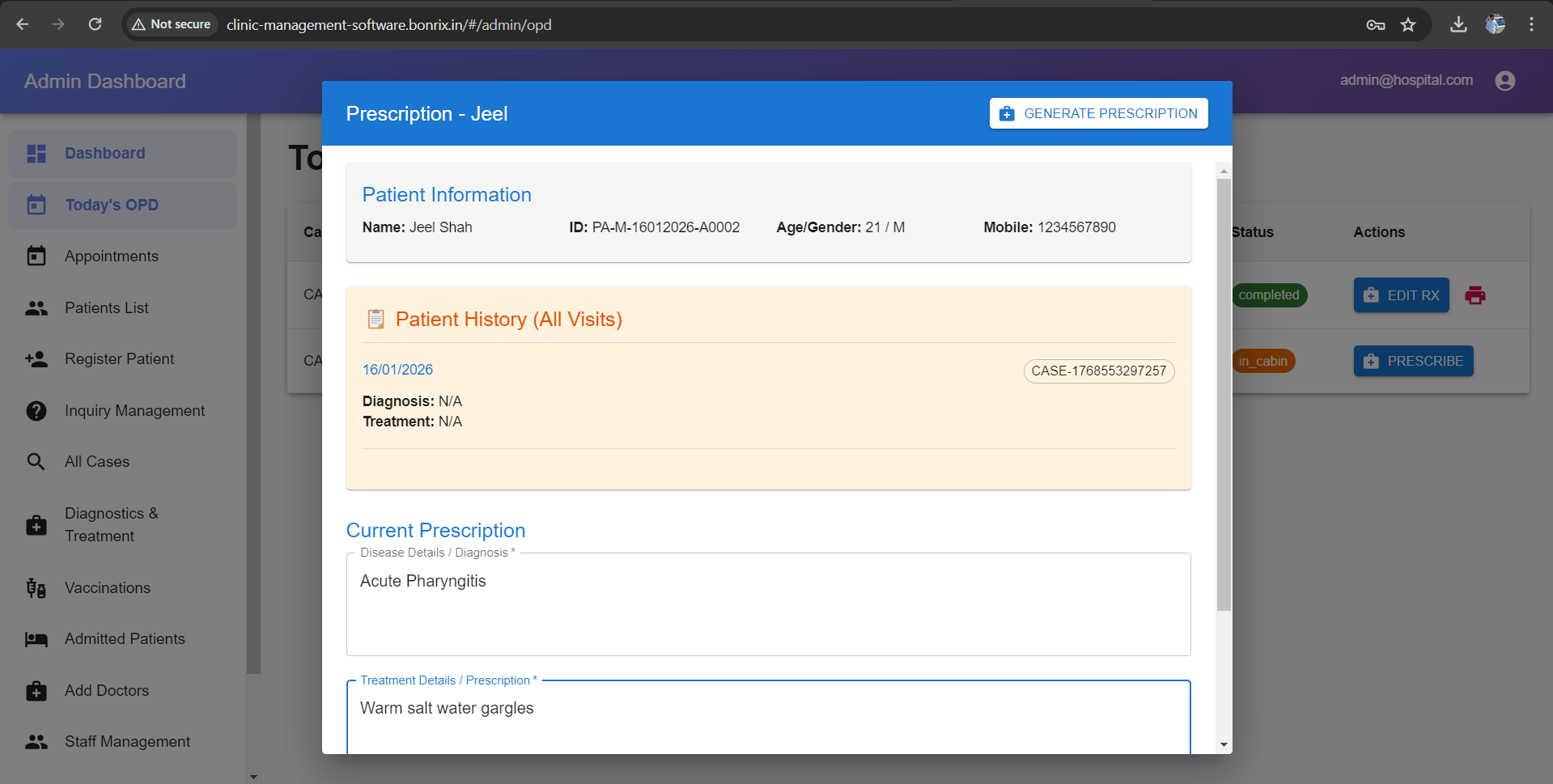
Task: Click inside the Disease Details field
Action: tap(767, 604)
